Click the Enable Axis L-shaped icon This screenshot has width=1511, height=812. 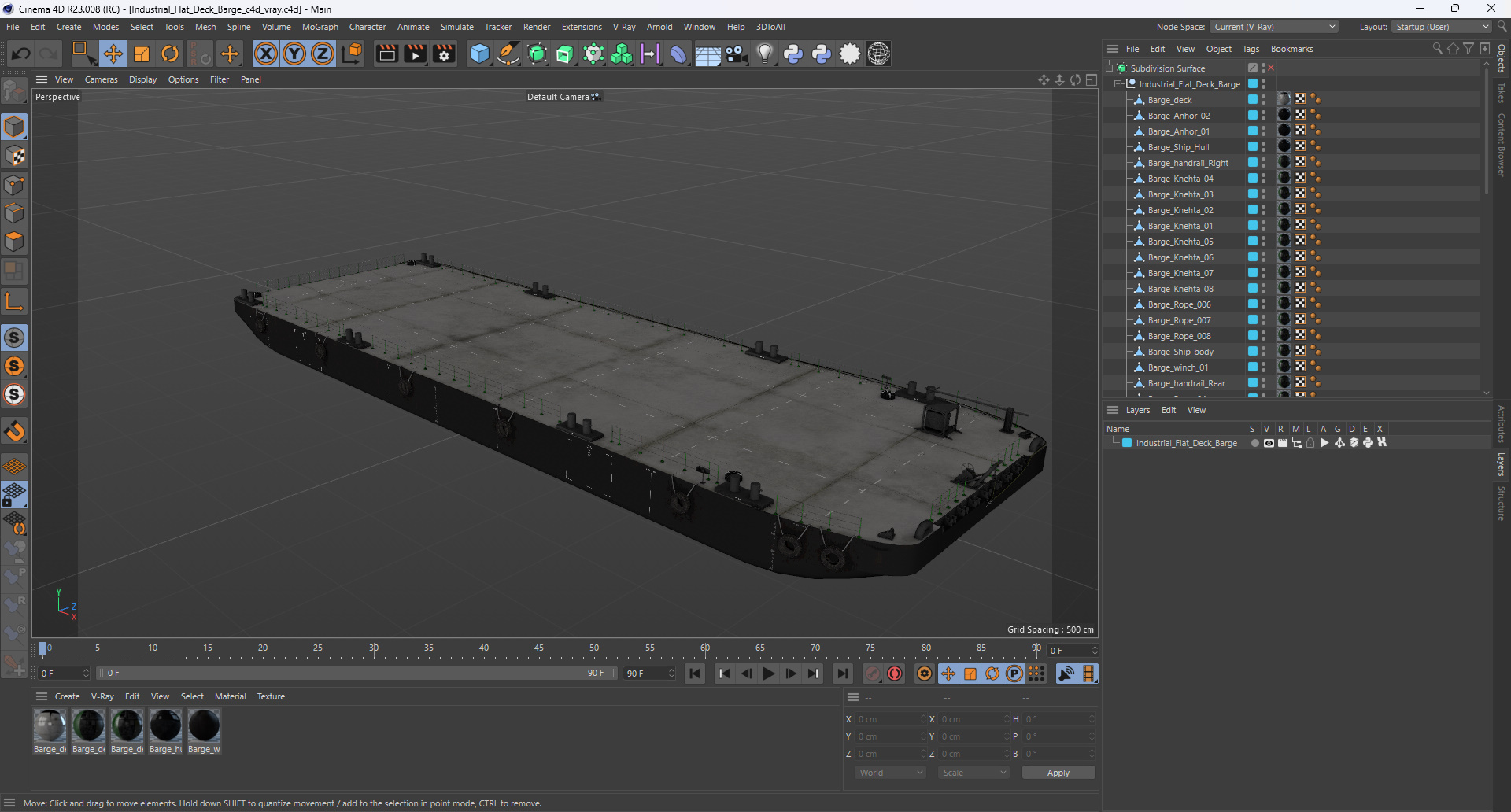pyautogui.click(x=14, y=301)
